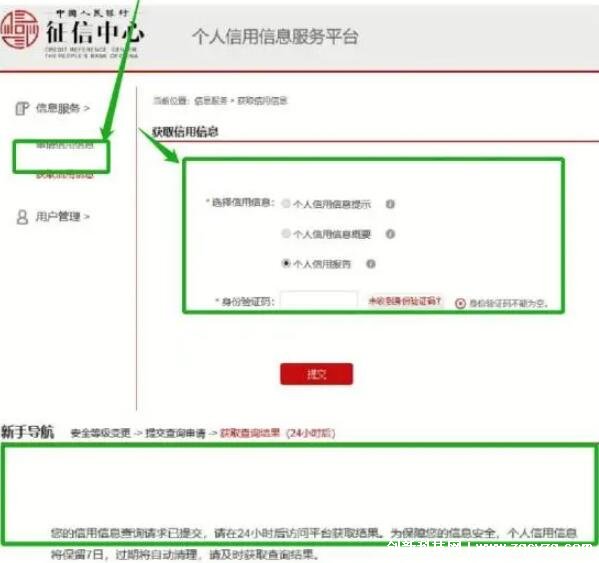Screen dimensions: 599x563
Task: Open 获取信用信息 submenu item in sidebar
Action: coord(65,175)
